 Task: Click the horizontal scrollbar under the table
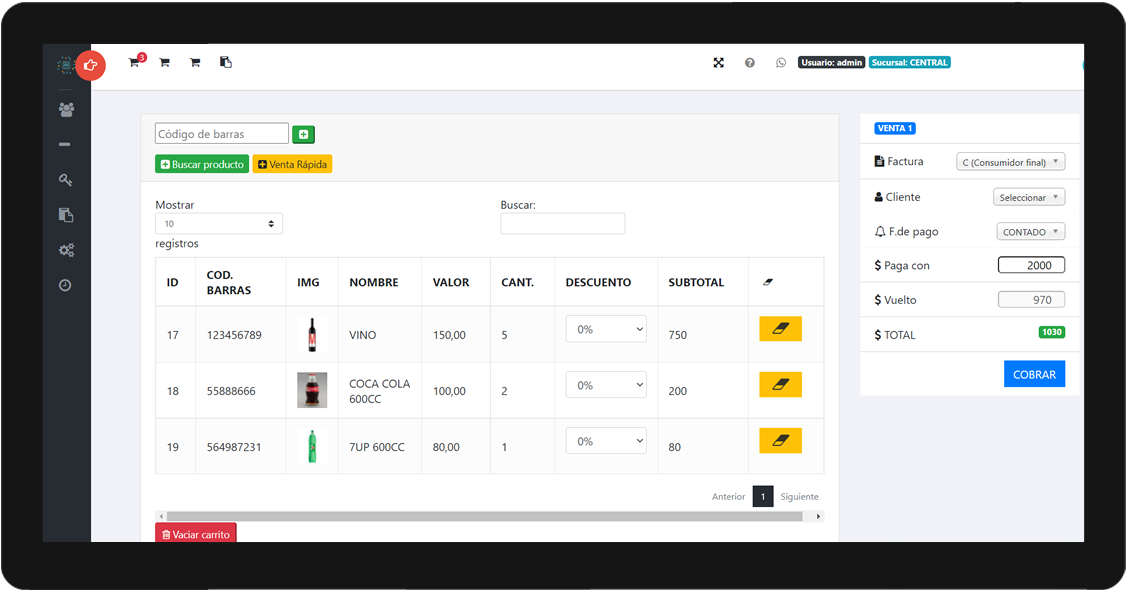[484, 517]
